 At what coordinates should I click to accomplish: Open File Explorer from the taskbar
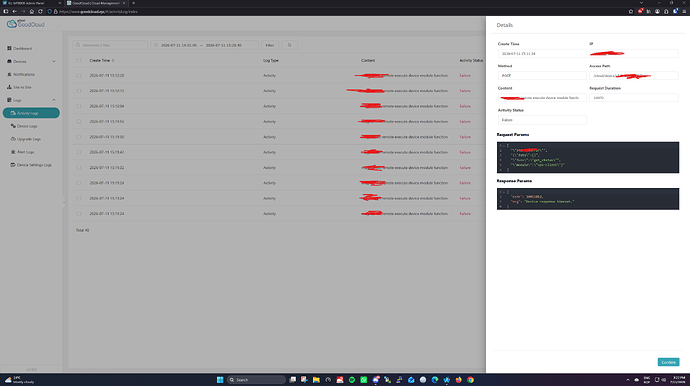(316, 379)
